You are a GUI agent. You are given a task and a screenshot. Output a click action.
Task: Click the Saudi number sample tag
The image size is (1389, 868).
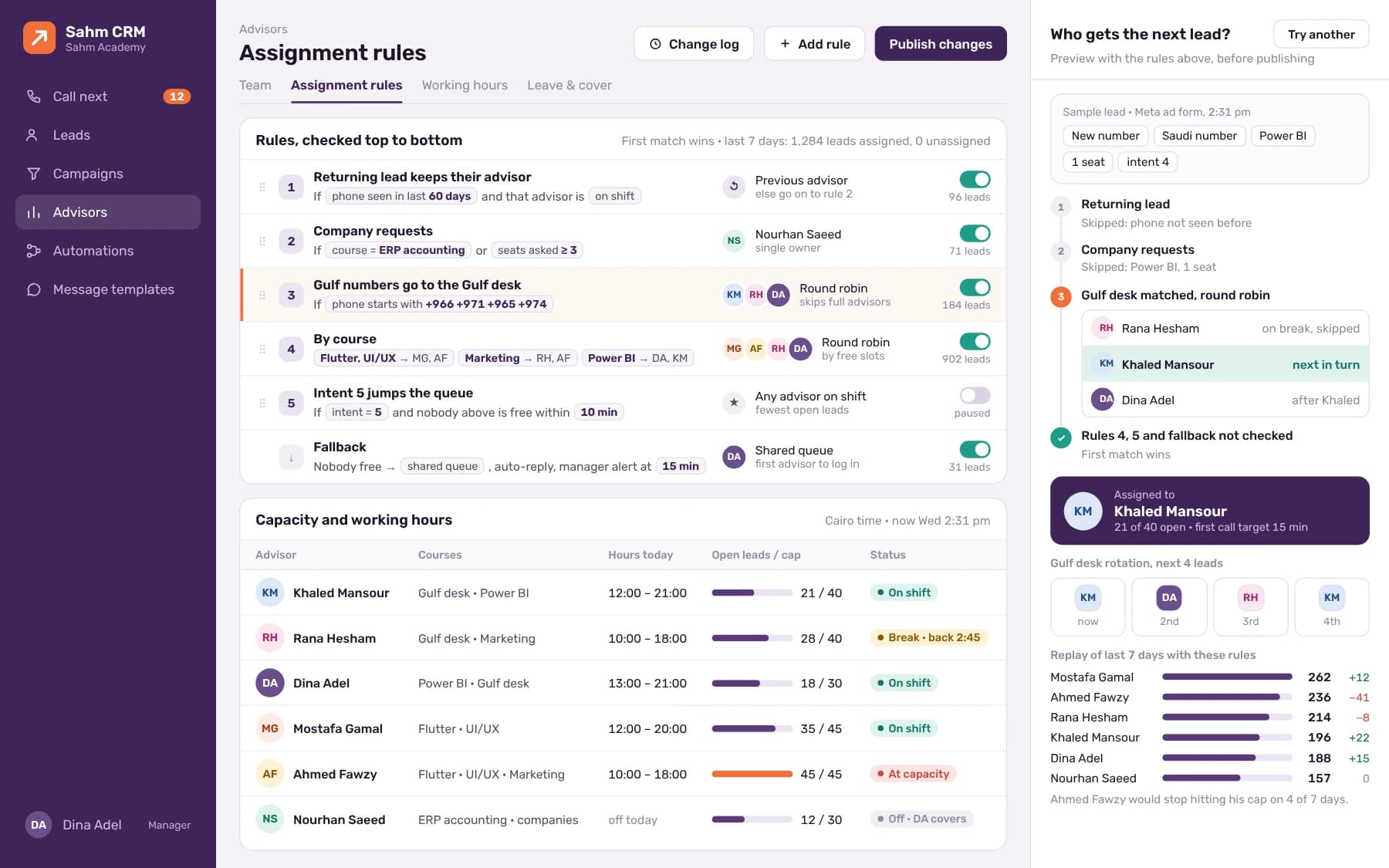pos(1199,136)
